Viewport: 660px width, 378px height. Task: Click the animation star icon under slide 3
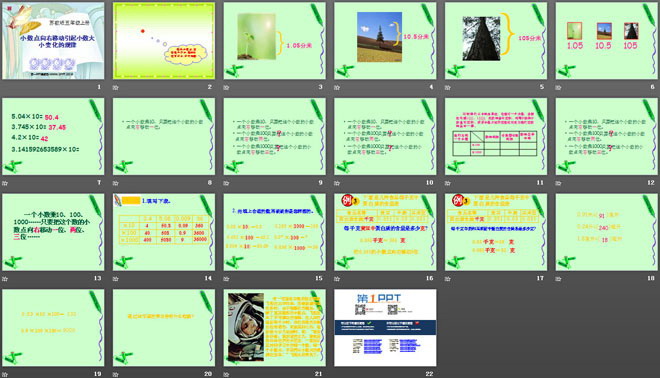(226, 88)
